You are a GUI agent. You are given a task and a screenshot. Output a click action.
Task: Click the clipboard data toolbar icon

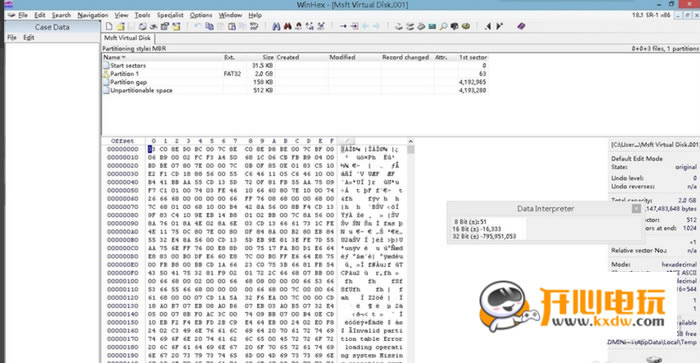coord(232,27)
